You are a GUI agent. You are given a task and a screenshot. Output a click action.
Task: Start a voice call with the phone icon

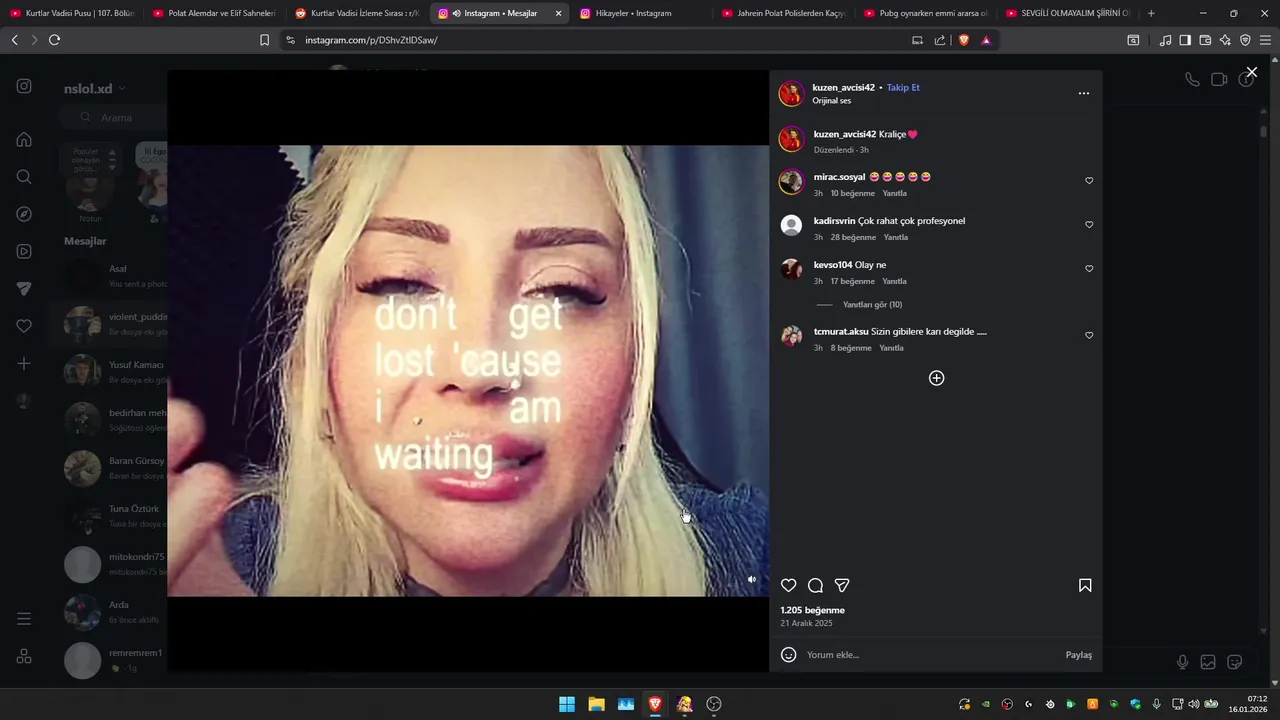coord(1192,80)
